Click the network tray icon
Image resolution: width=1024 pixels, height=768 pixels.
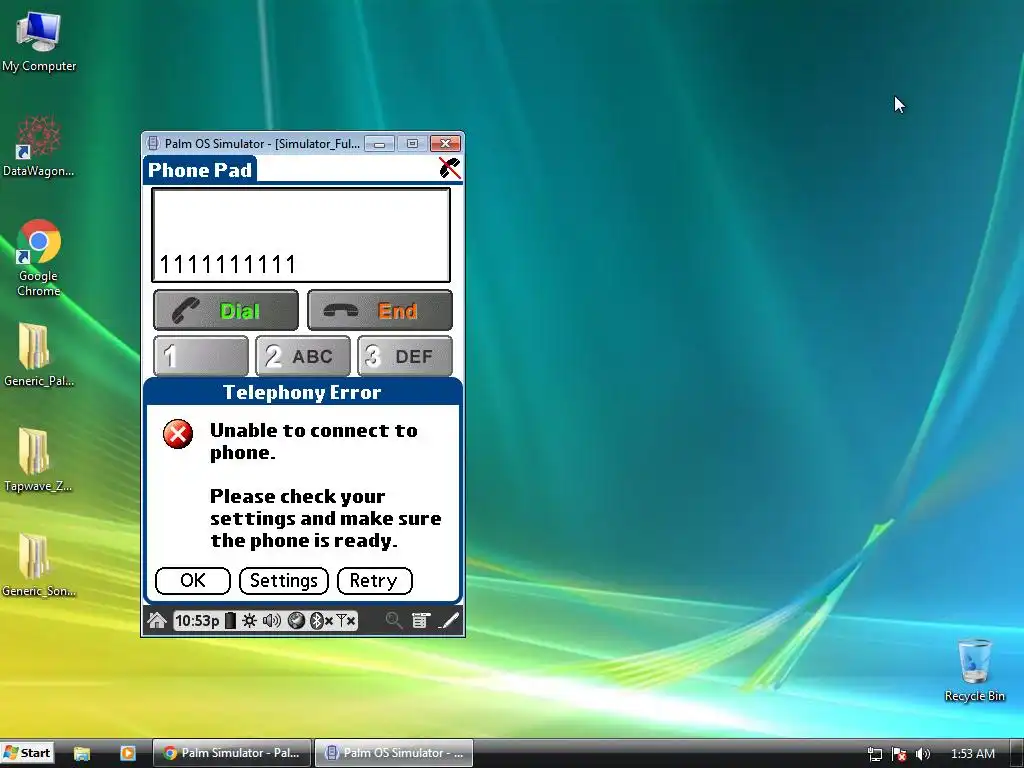click(874, 754)
